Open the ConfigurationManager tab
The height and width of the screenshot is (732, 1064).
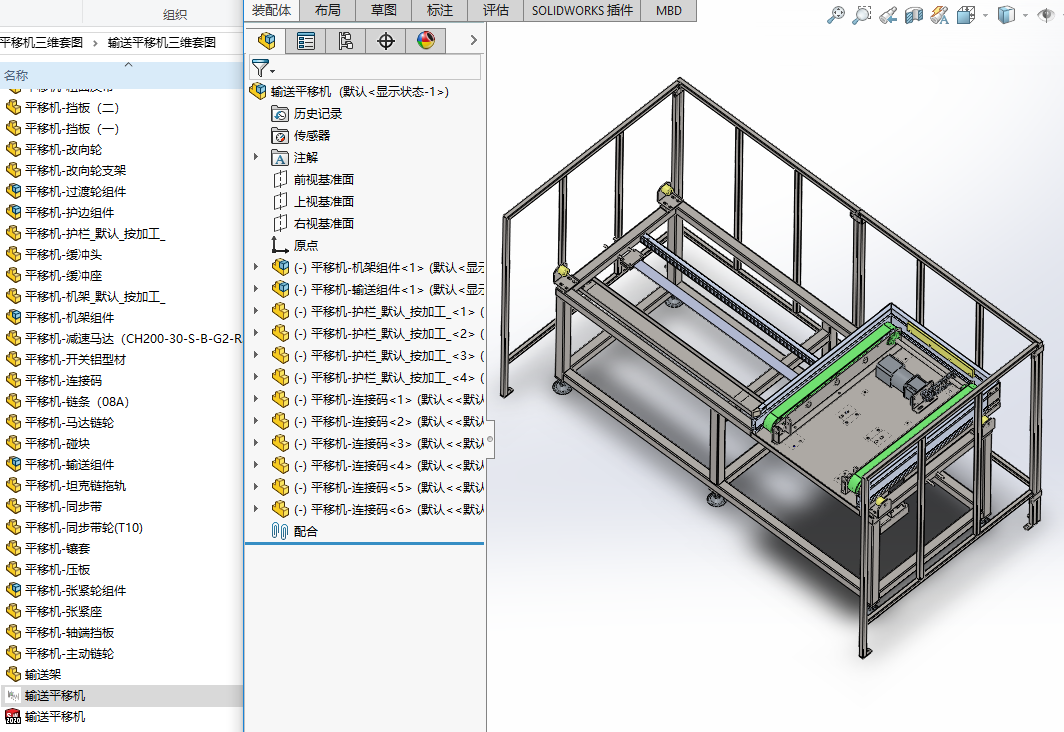[346, 41]
